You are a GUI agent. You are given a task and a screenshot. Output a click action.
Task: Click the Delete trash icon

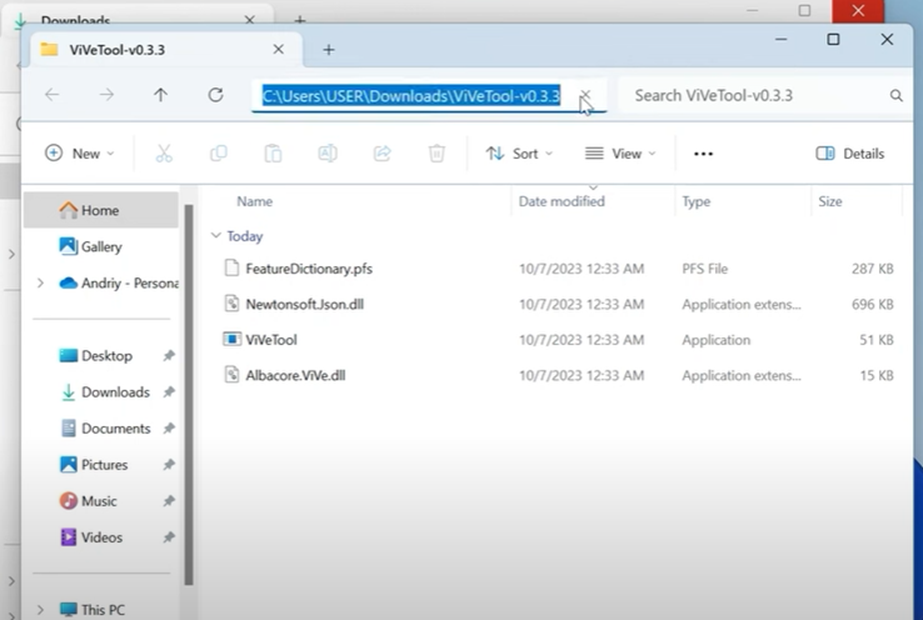tap(437, 153)
